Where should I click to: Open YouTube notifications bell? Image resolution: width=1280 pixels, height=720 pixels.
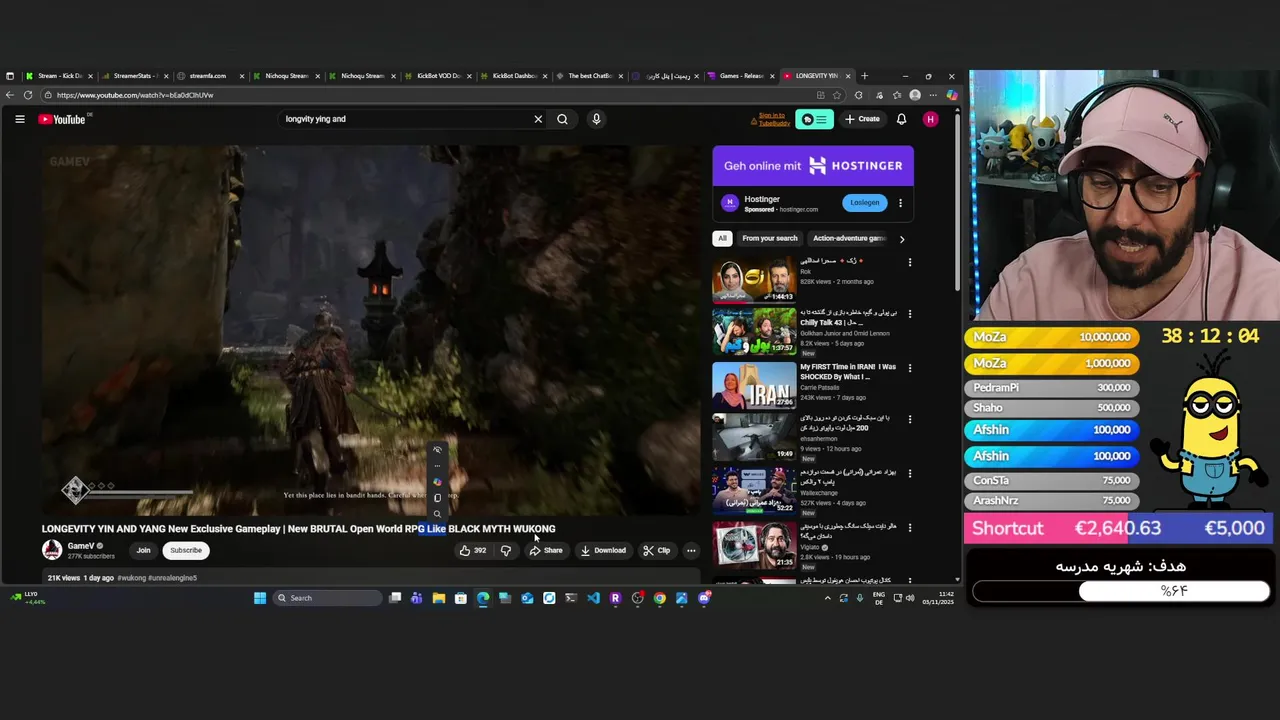point(901,119)
